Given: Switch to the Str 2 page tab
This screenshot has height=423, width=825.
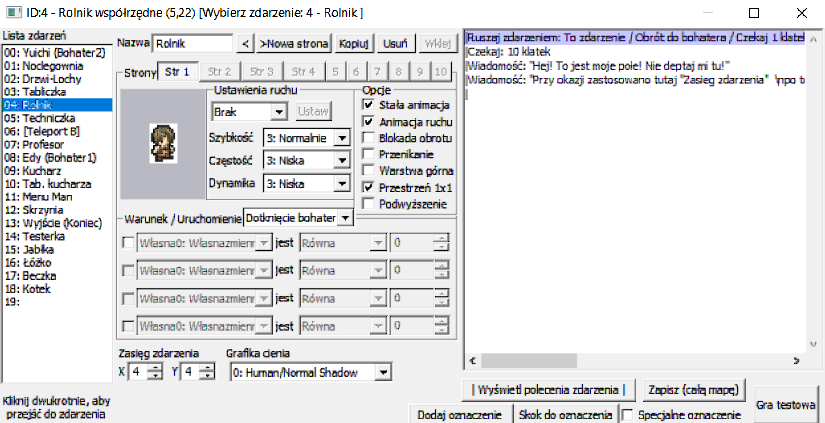Looking at the screenshot, I should pos(221,72).
